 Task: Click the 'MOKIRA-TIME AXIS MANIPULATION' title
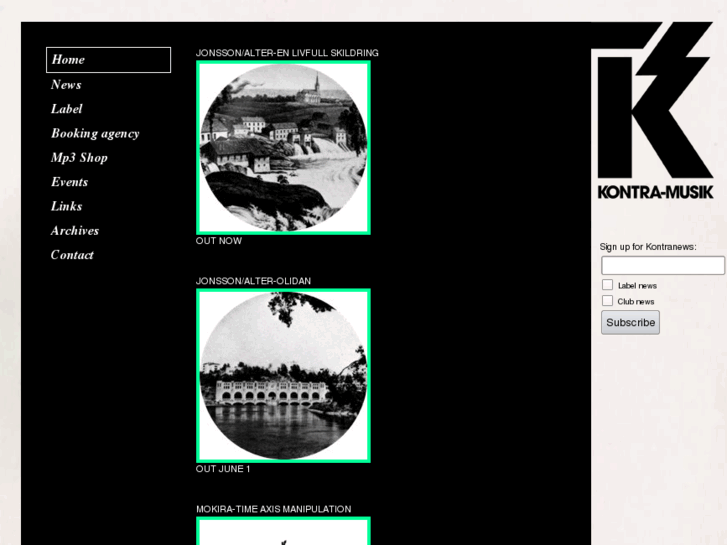(274, 509)
